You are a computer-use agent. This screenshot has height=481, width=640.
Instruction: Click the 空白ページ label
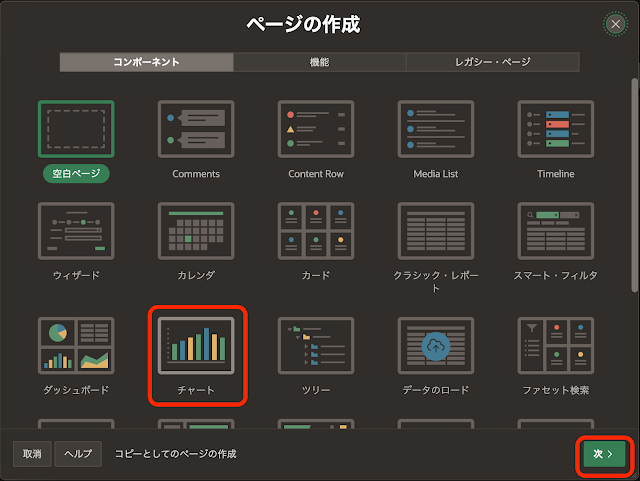pyautogui.click(x=76, y=174)
